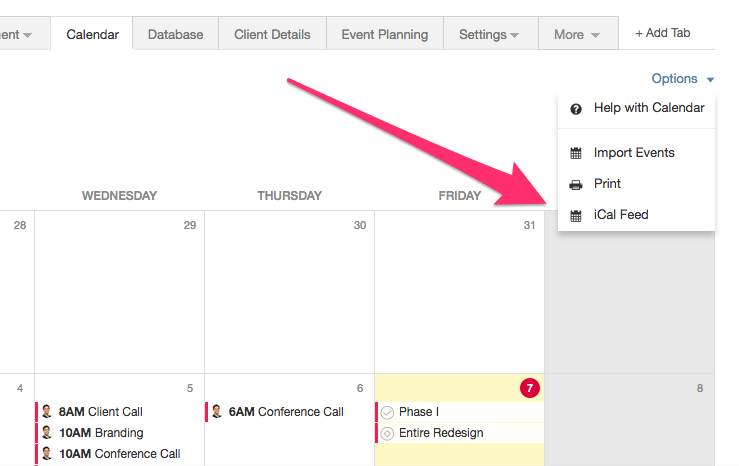Click the avatar beside 6AM Conference Call

[x=217, y=411]
